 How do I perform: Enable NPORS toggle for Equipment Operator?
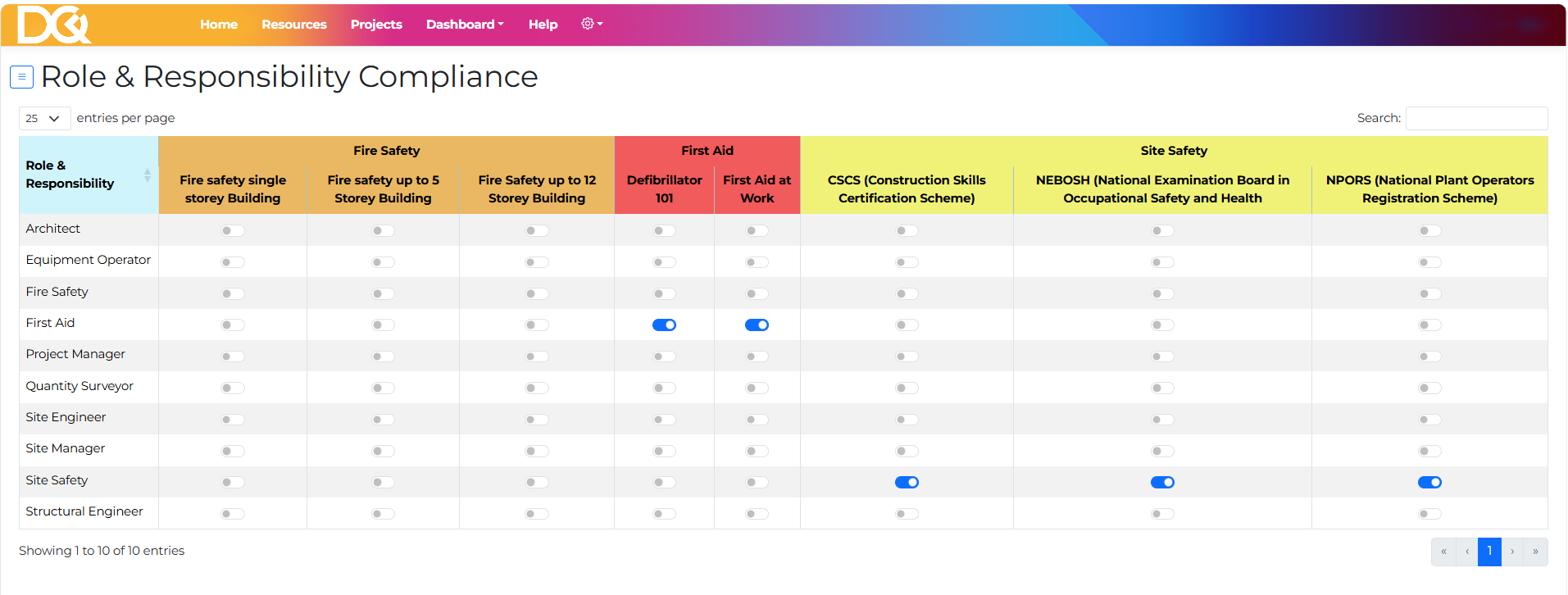(1429, 262)
